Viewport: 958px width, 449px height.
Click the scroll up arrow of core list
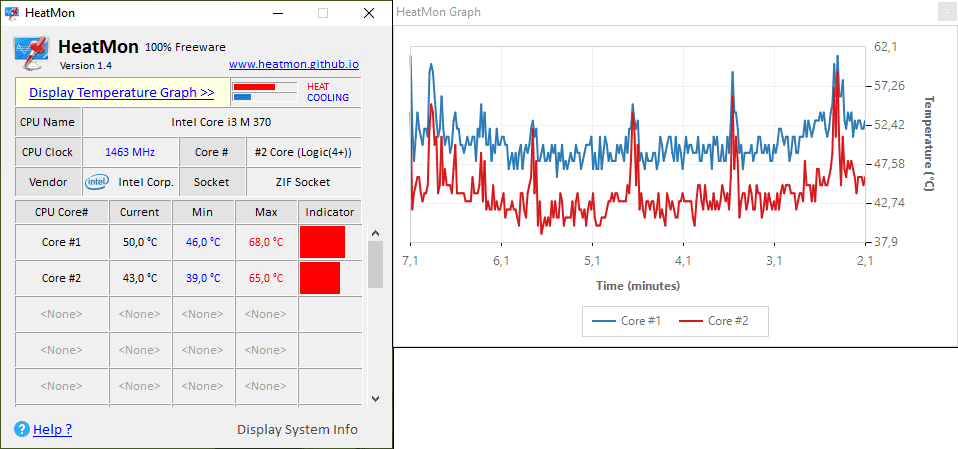click(376, 233)
